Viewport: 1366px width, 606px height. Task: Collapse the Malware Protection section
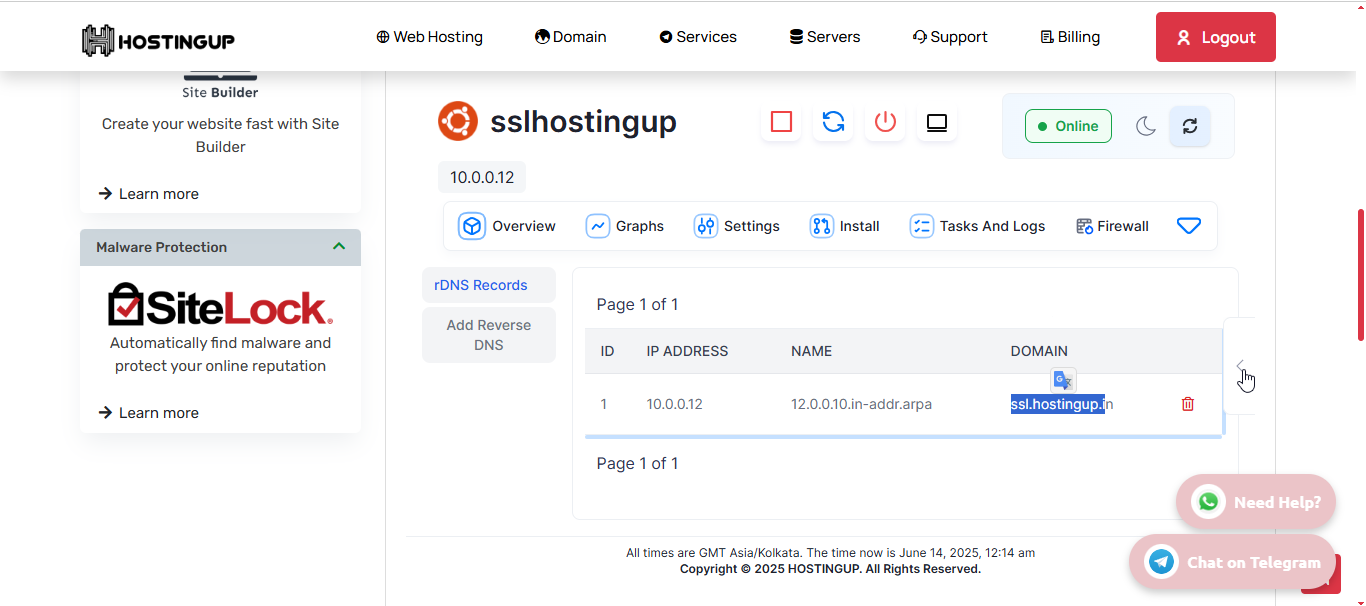point(339,247)
